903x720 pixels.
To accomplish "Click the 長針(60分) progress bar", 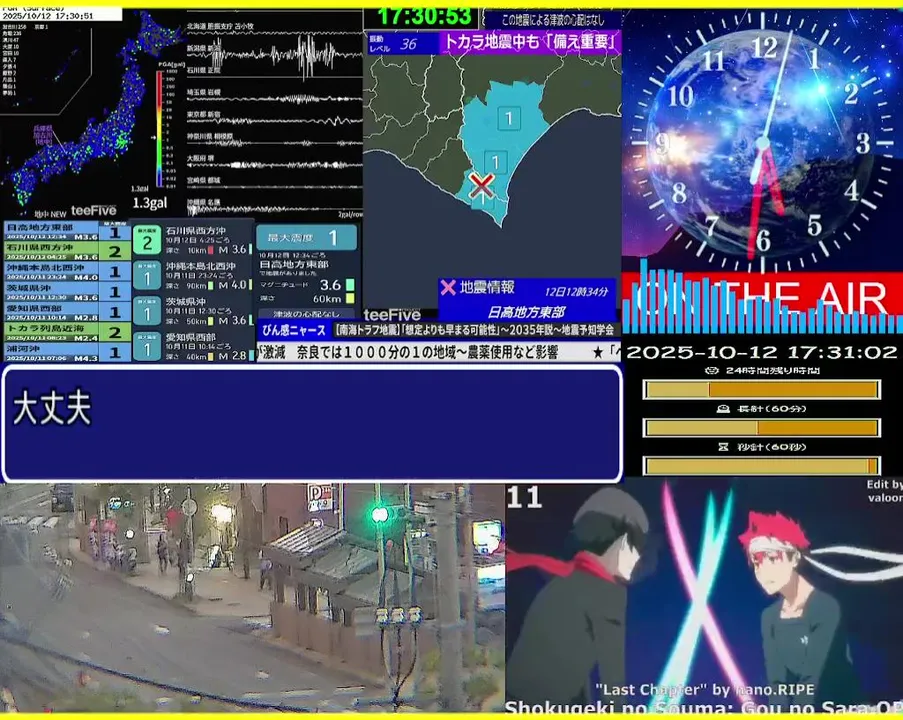I will coord(761,428).
